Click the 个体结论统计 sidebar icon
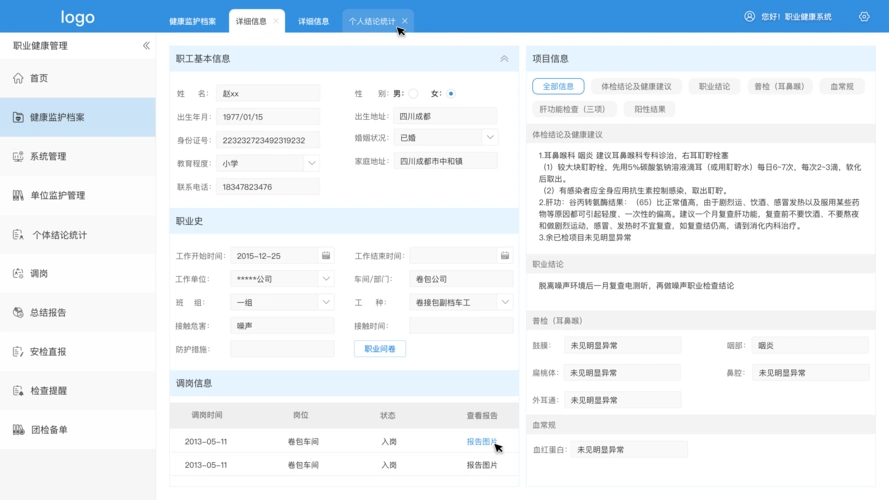 (18, 235)
